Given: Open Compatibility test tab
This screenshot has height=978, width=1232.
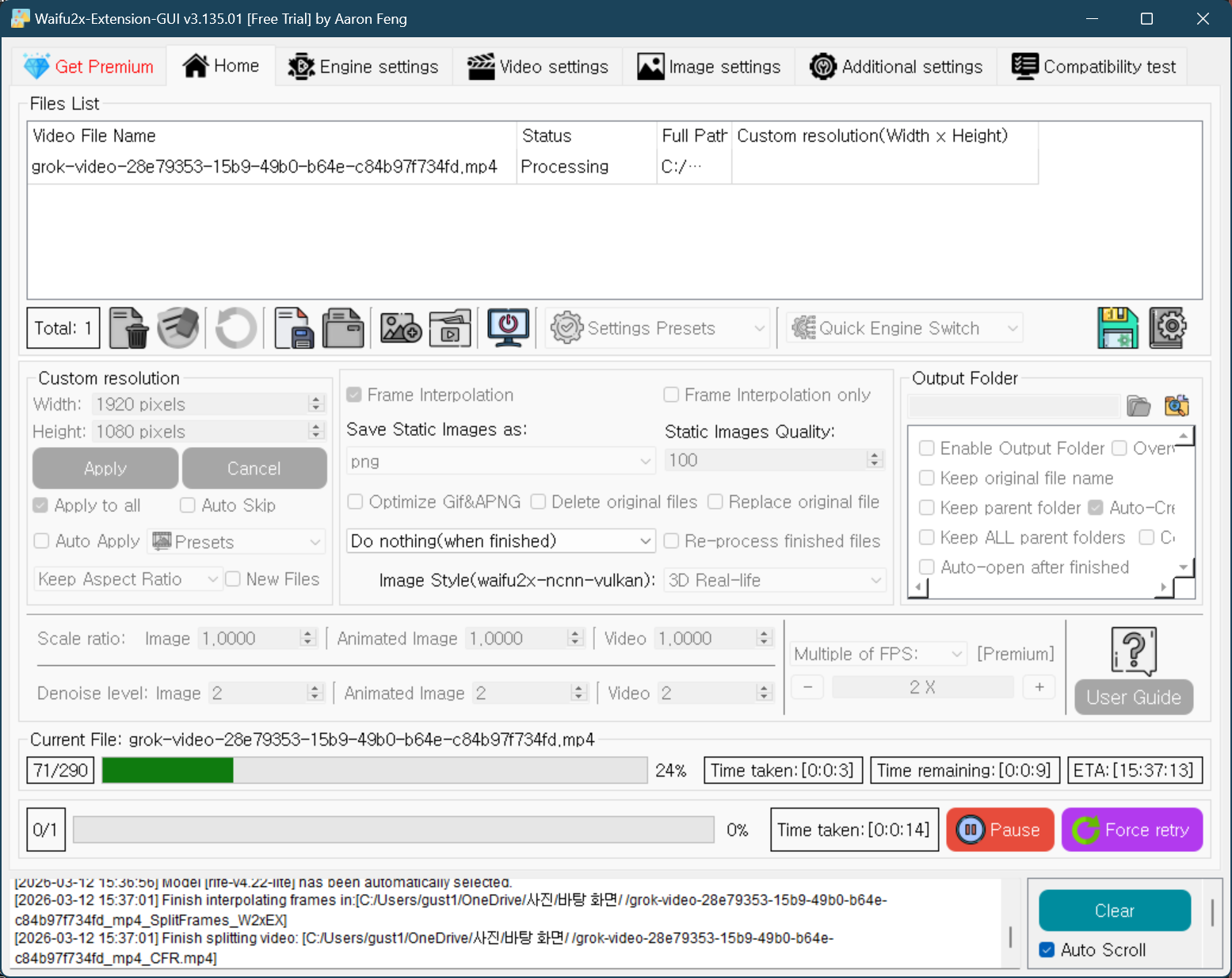Looking at the screenshot, I should (1093, 67).
